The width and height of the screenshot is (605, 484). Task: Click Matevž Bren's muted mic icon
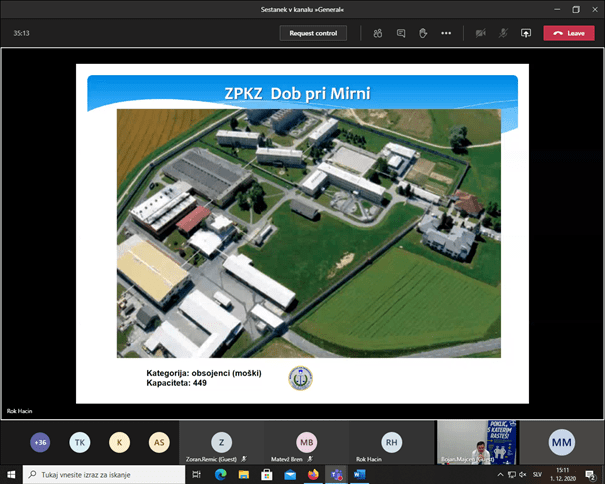[x=309, y=459]
